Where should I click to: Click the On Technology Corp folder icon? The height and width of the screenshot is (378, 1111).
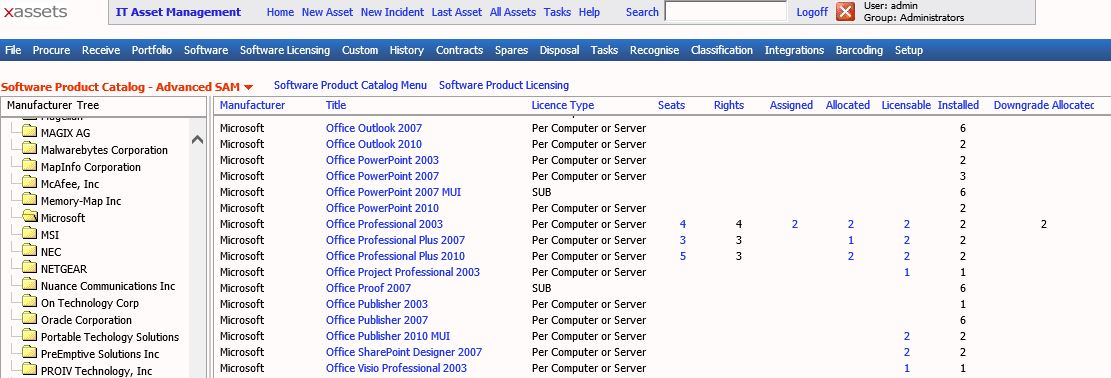29,302
